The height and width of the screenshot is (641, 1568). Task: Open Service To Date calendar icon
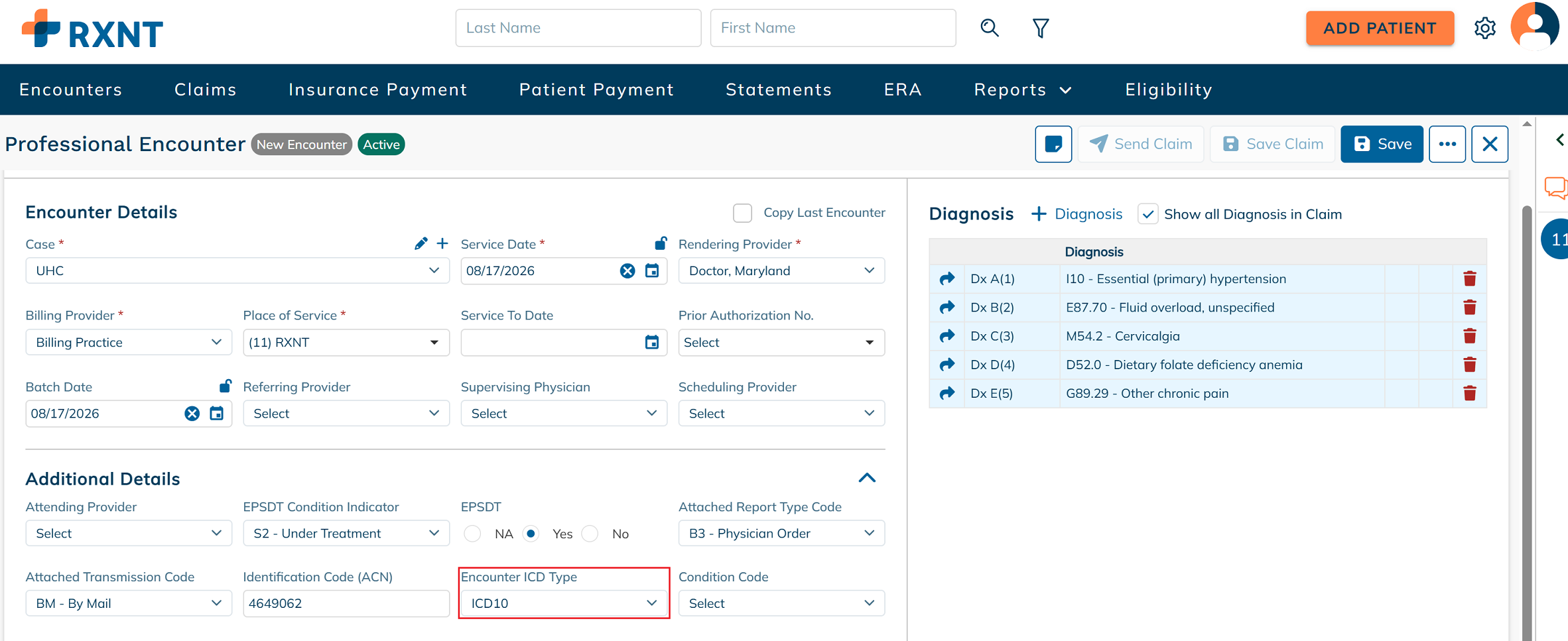pos(652,342)
